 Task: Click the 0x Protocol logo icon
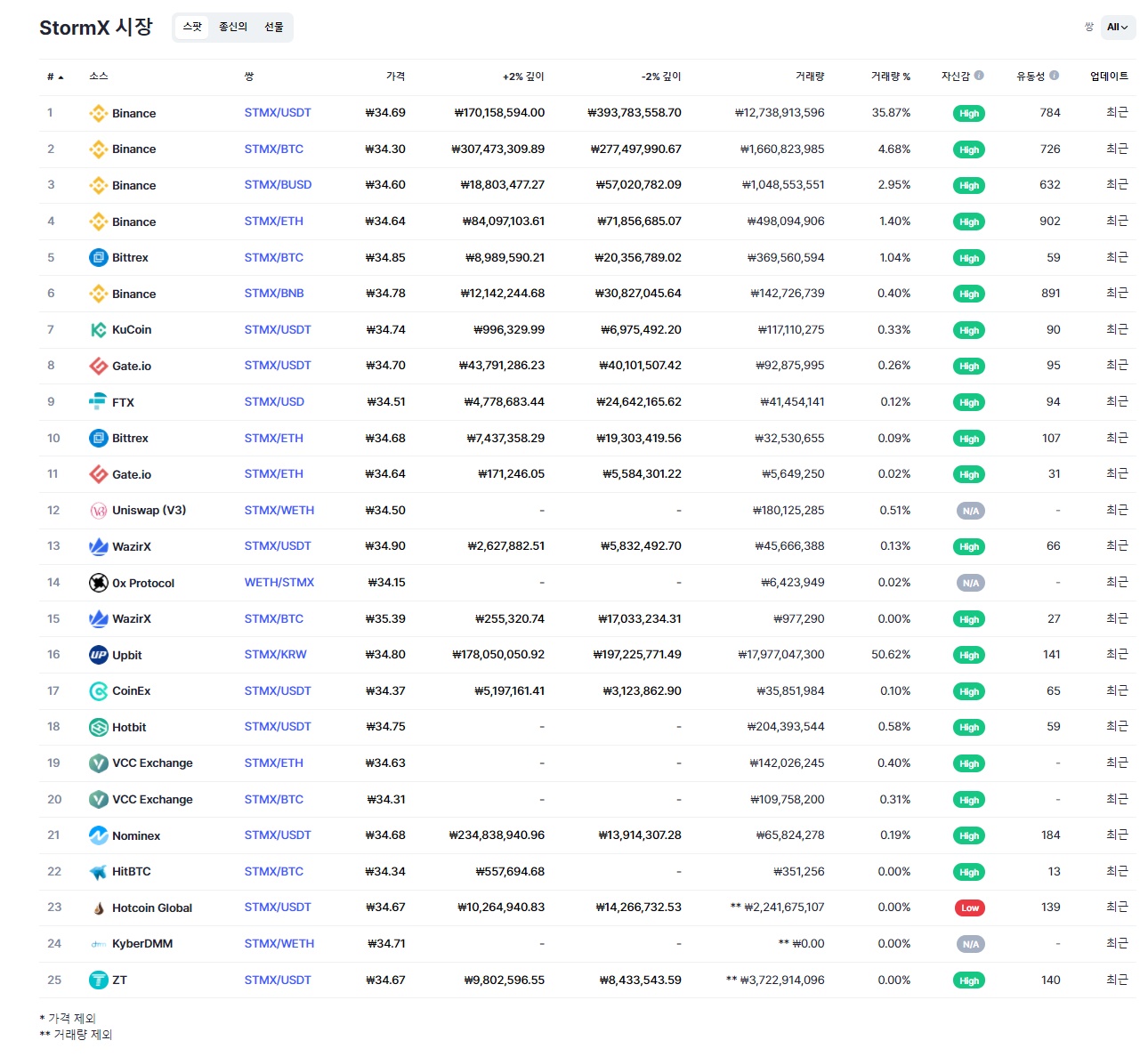(99, 583)
